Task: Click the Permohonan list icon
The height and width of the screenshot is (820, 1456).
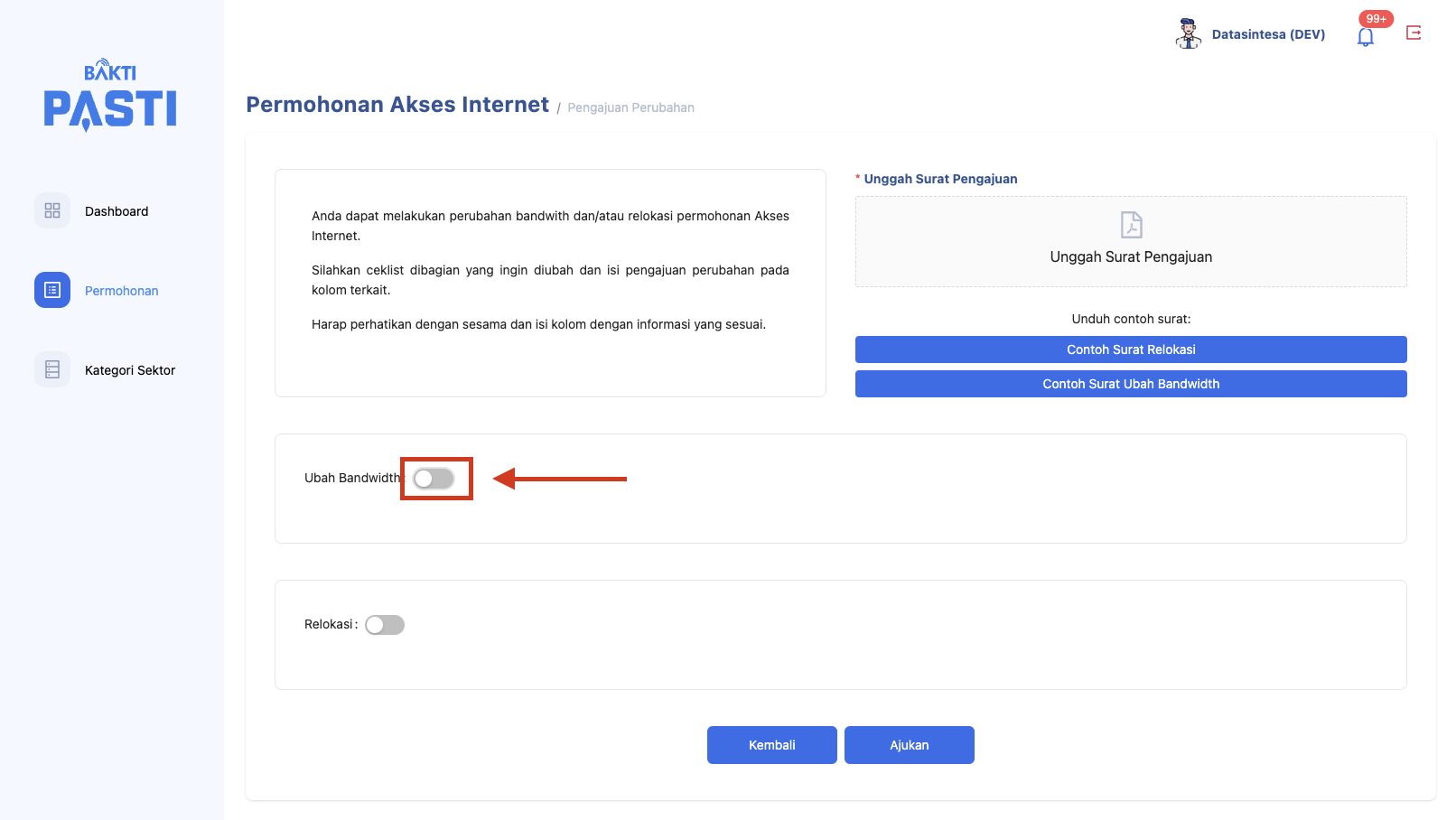Action: point(52,290)
